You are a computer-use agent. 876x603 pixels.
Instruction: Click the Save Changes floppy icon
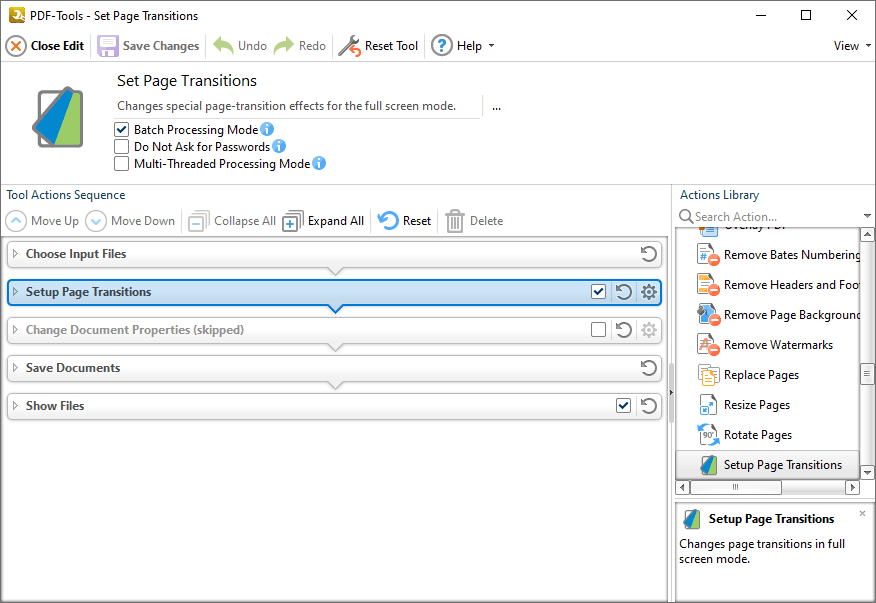108,46
